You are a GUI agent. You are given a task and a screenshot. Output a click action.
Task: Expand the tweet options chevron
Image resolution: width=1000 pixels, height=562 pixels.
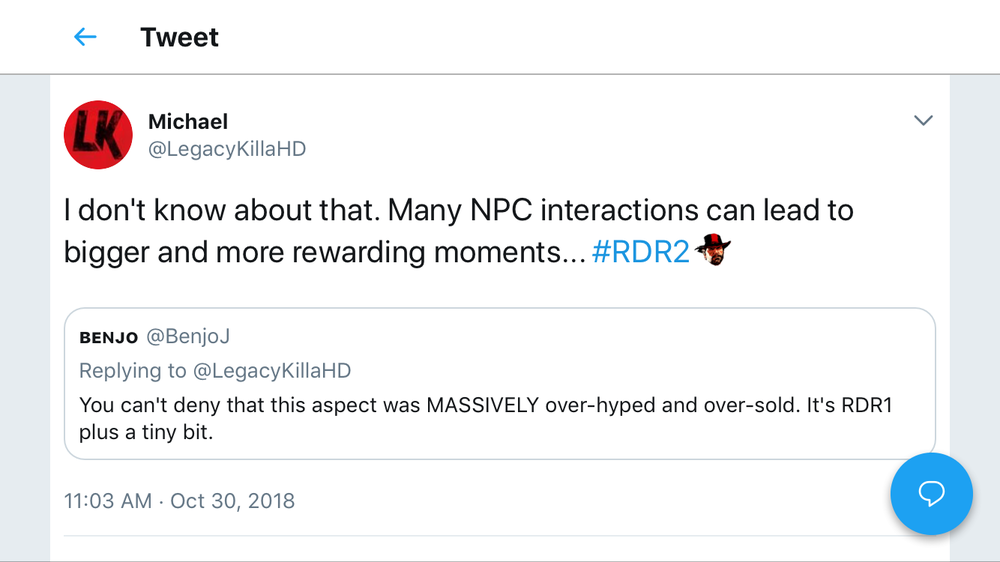(x=923, y=121)
